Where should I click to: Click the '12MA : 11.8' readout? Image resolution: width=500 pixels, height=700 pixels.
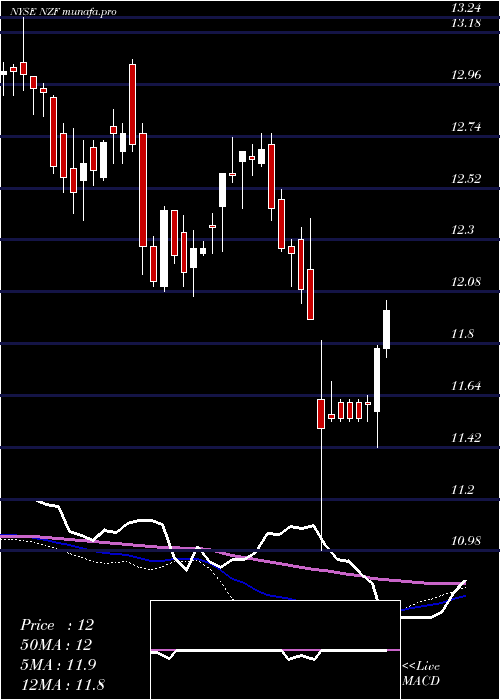click(x=63, y=684)
